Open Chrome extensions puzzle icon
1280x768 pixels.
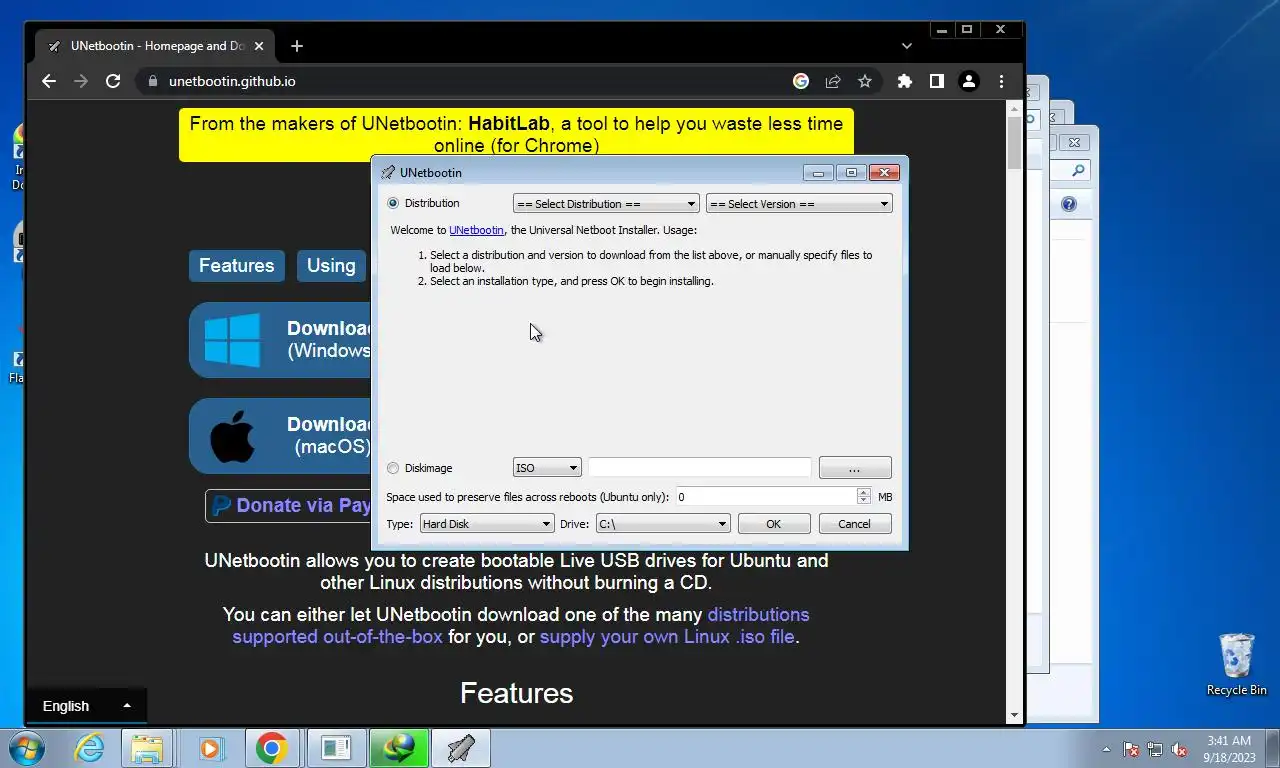[905, 81]
